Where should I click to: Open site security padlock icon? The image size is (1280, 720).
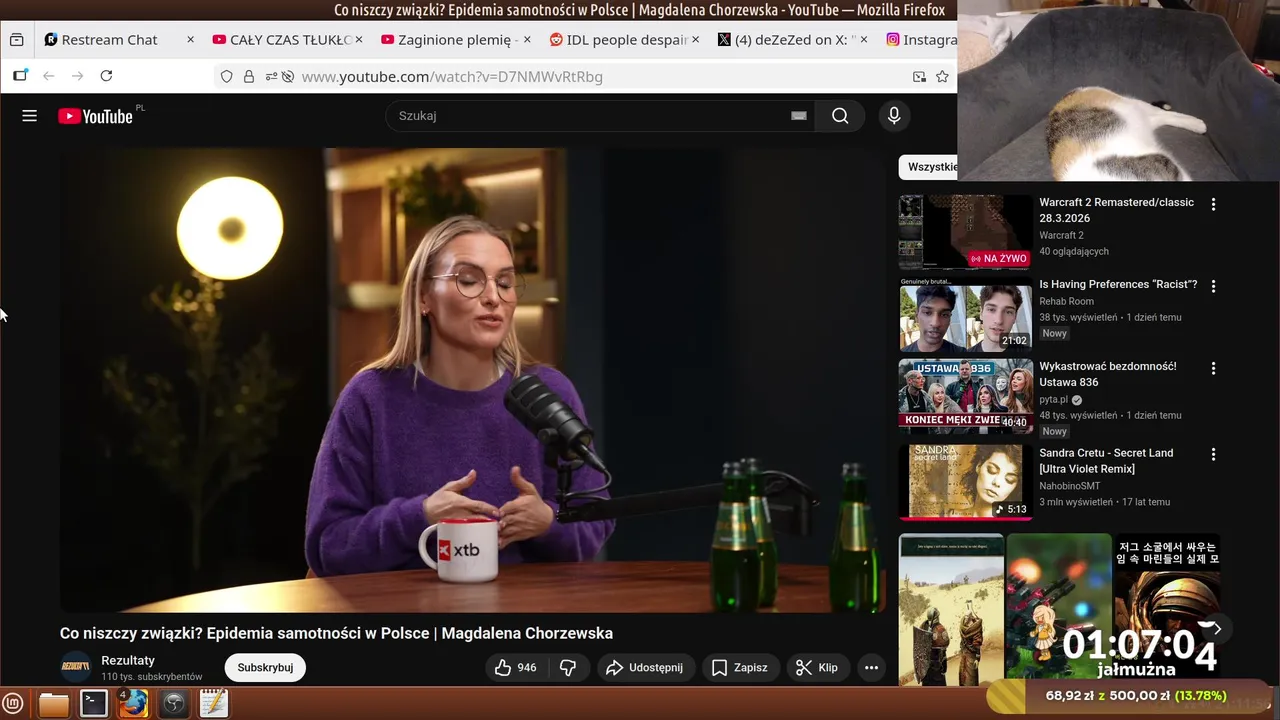click(249, 77)
